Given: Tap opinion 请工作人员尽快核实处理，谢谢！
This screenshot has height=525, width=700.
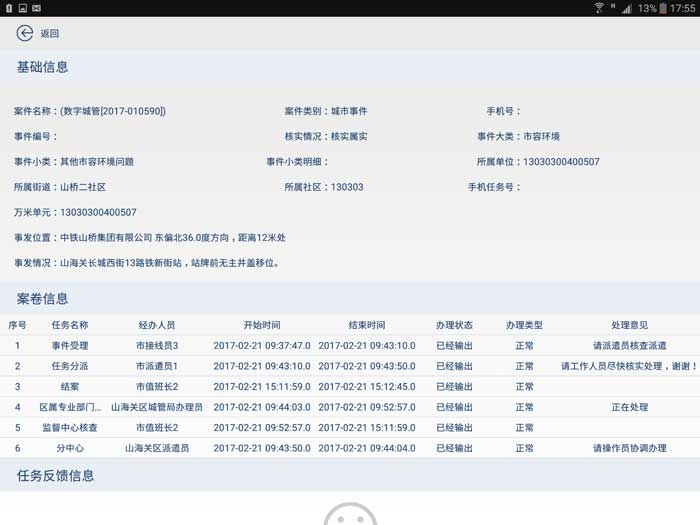Looking at the screenshot, I should pos(629,366).
